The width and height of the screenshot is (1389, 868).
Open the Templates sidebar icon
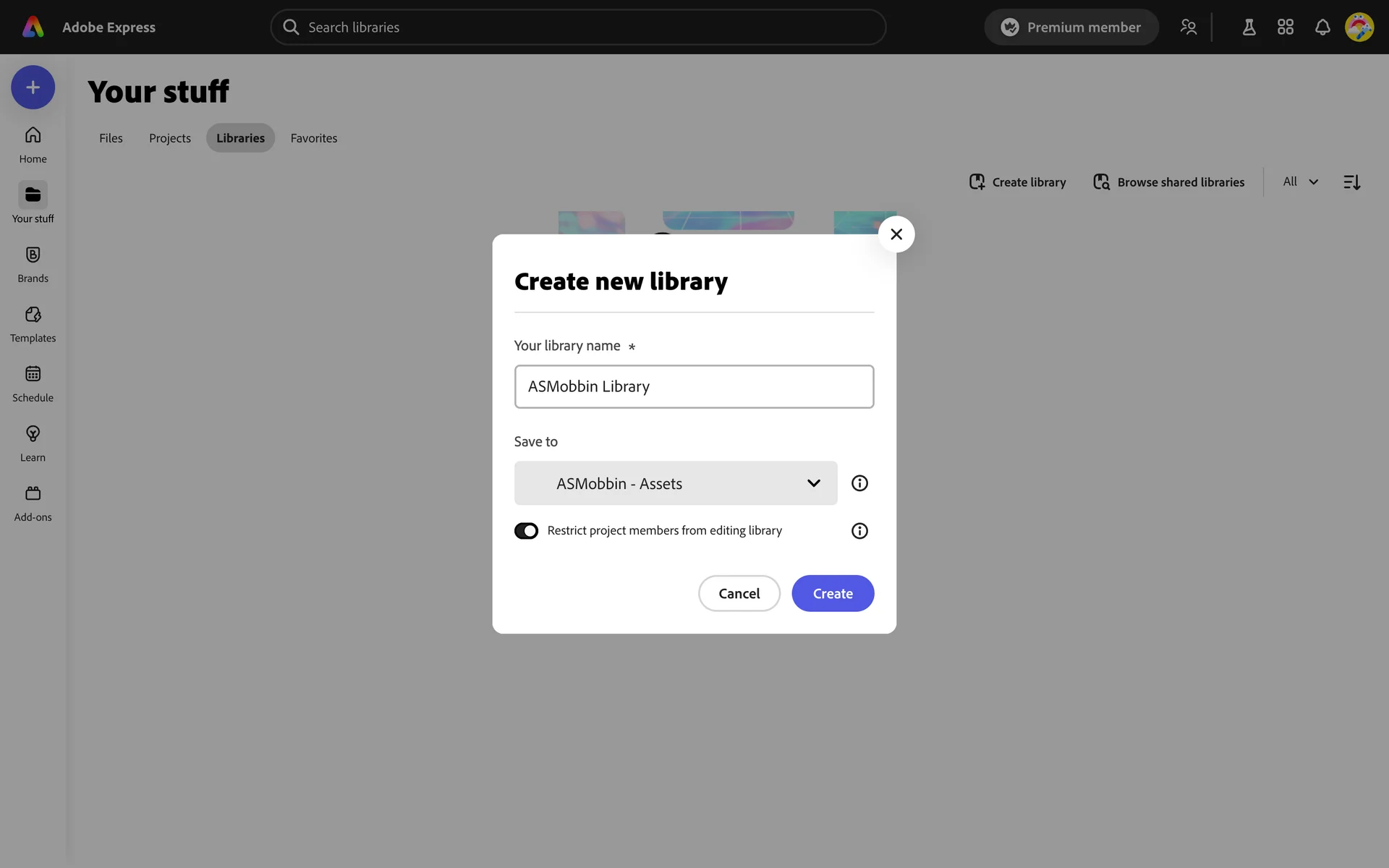click(33, 315)
